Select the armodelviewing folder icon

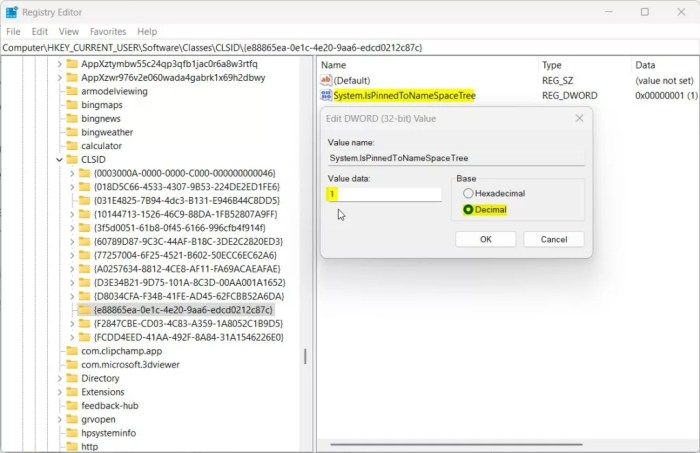[x=72, y=91]
